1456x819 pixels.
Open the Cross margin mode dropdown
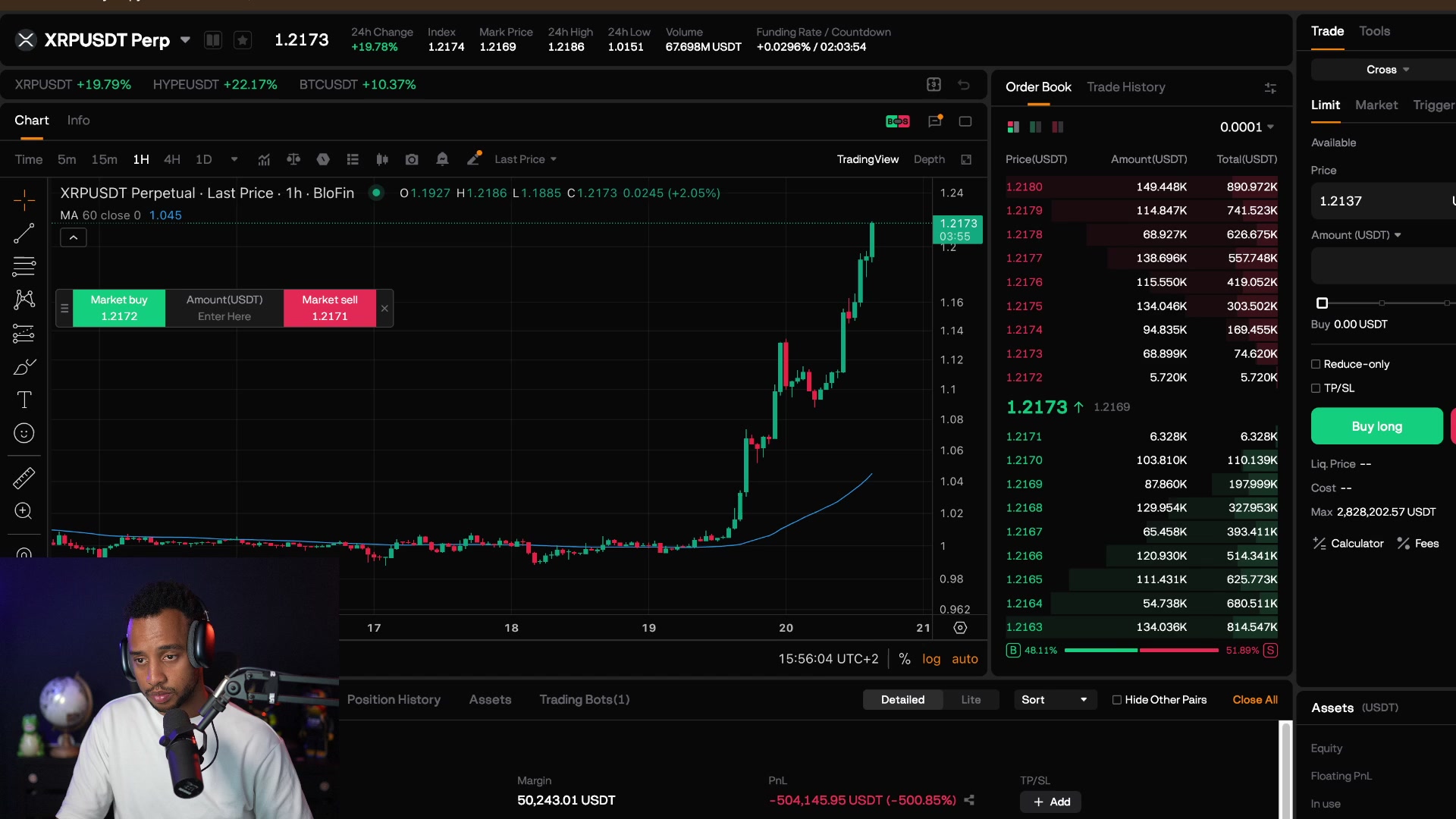point(1387,69)
